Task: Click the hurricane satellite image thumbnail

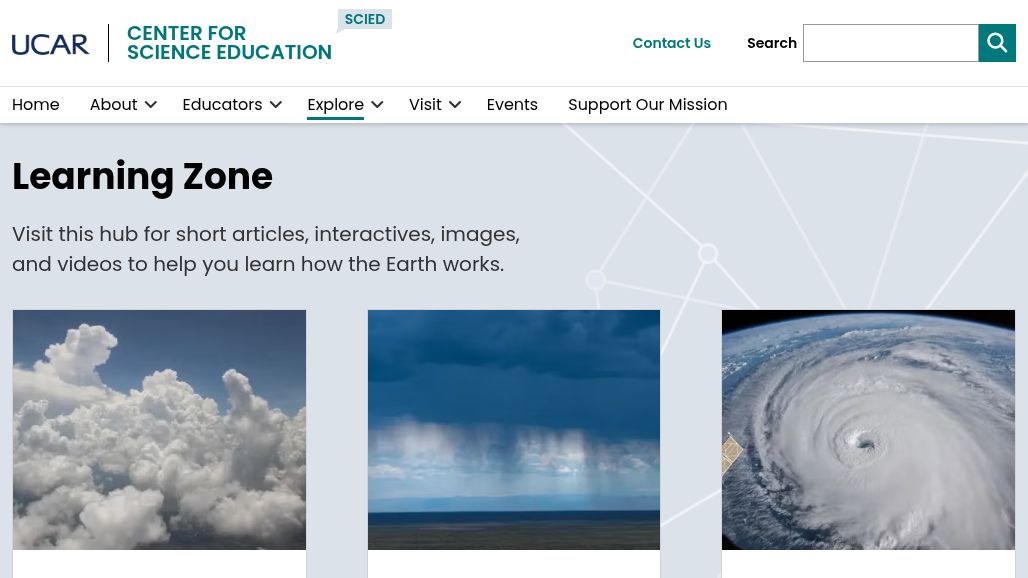Action: tap(868, 429)
